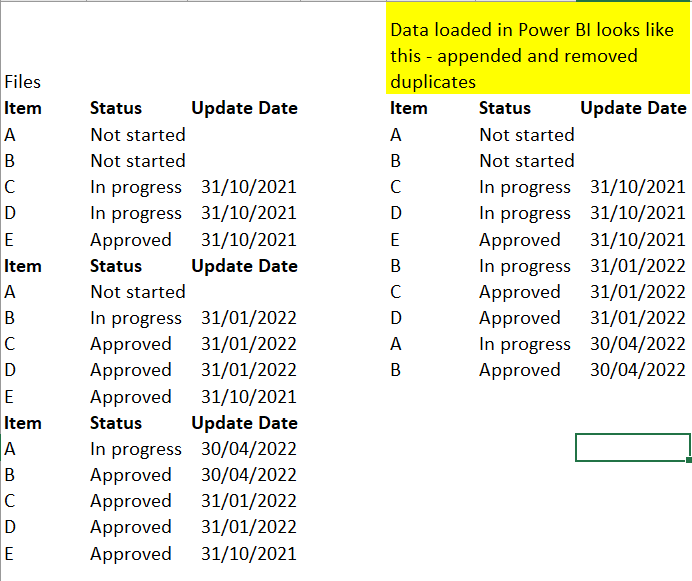Click 'Approved' for item E in Power BI table
Screen dimensions: 692x581
pyautogui.click(x=520, y=241)
